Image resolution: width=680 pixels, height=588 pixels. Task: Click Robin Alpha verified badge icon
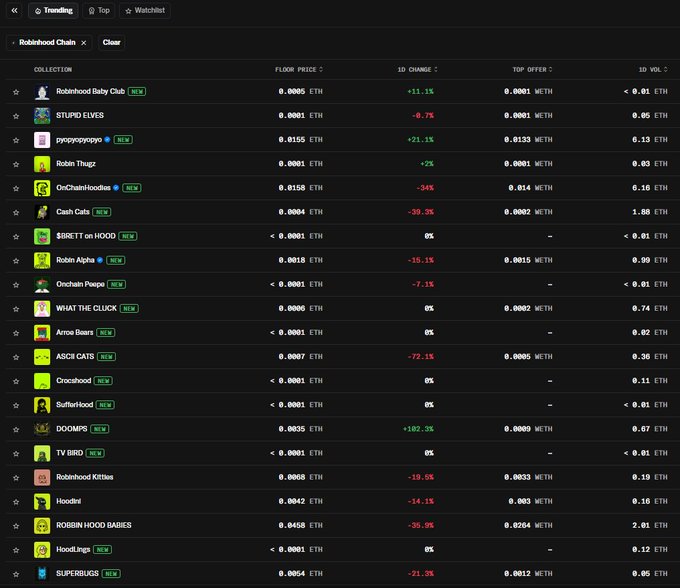(100, 260)
